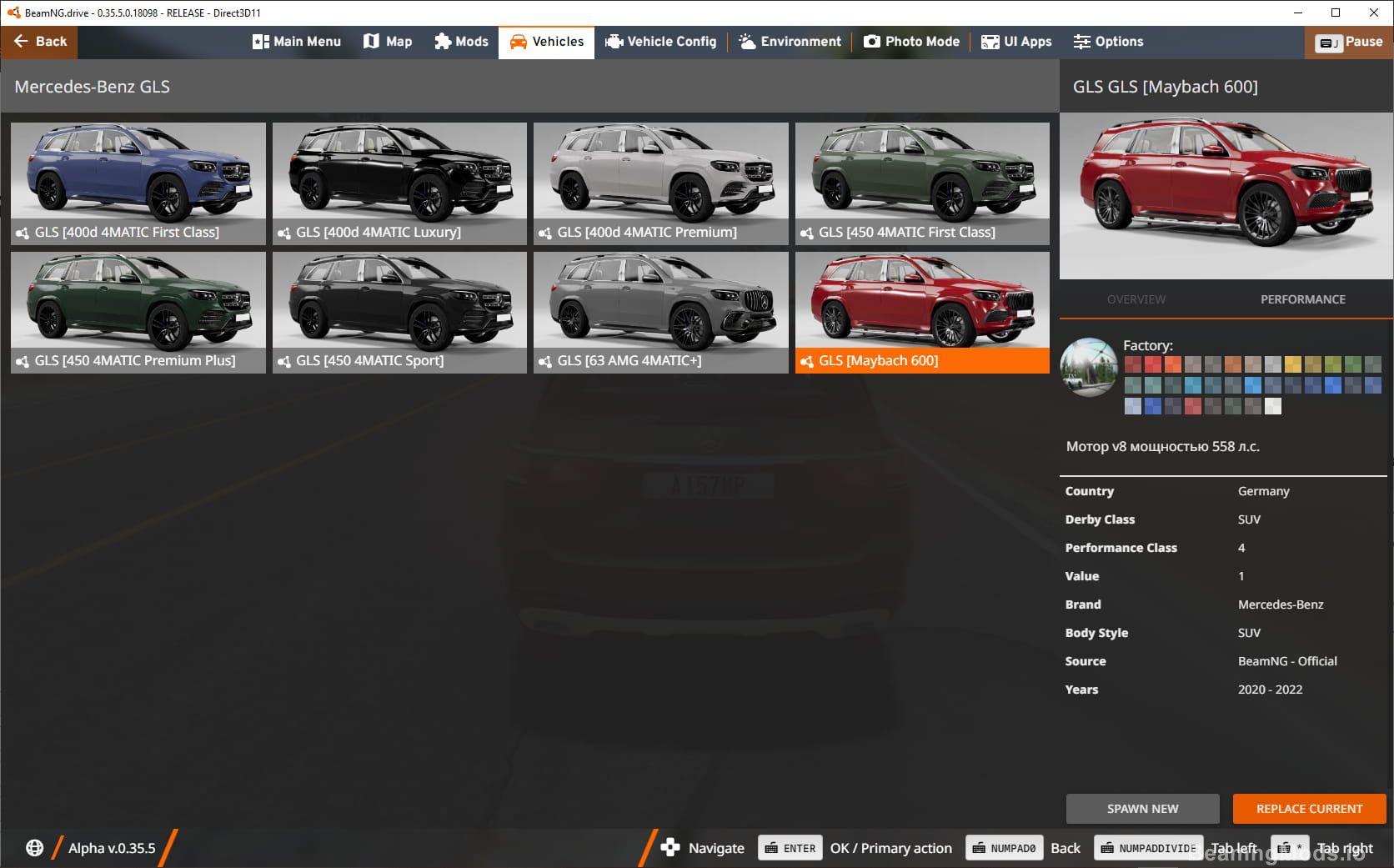1394x868 pixels.
Task: Click the Russian description 'Мотор v8 мощностью 558 л.с.'
Action: coord(1162,446)
